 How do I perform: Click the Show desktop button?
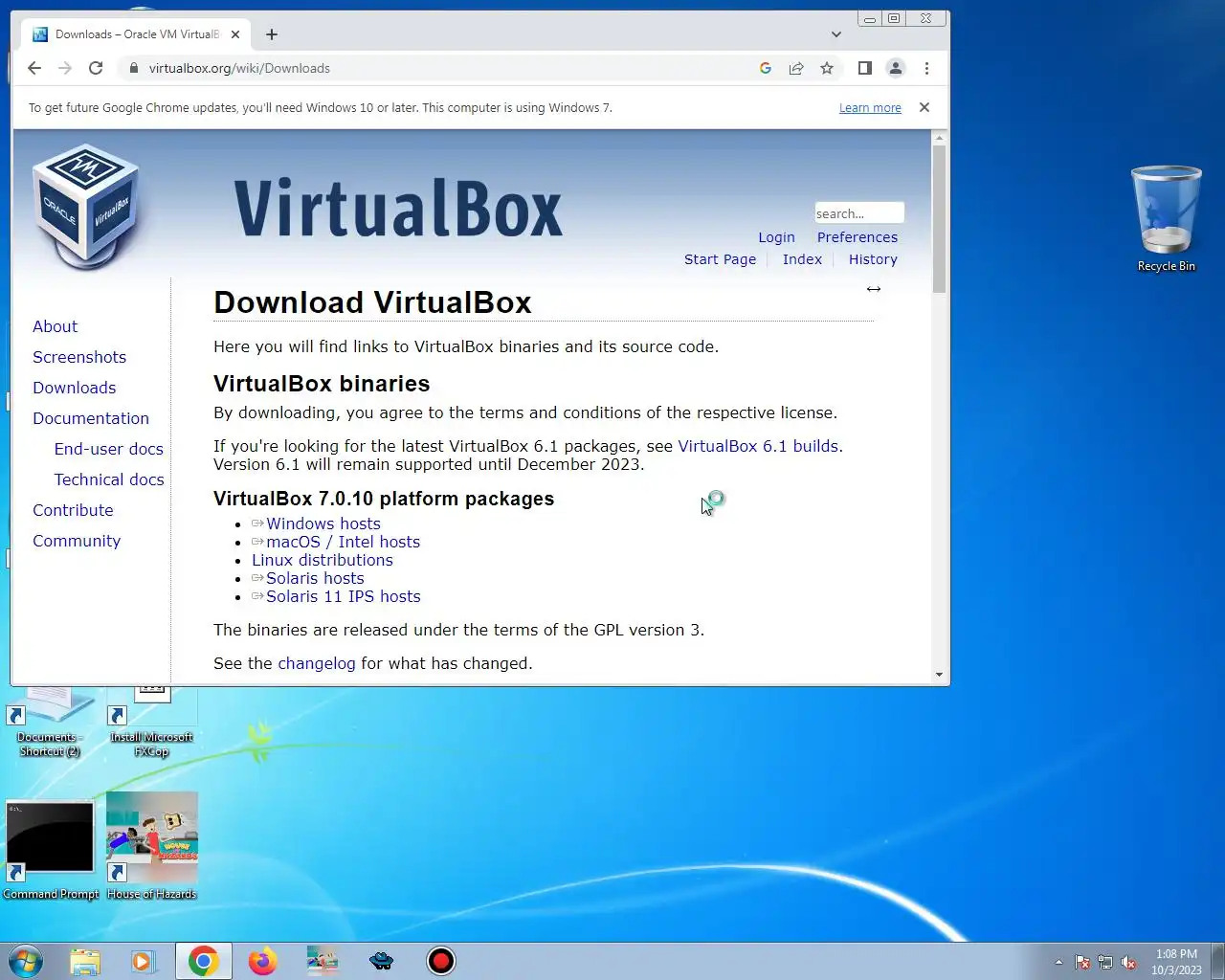point(1217,961)
